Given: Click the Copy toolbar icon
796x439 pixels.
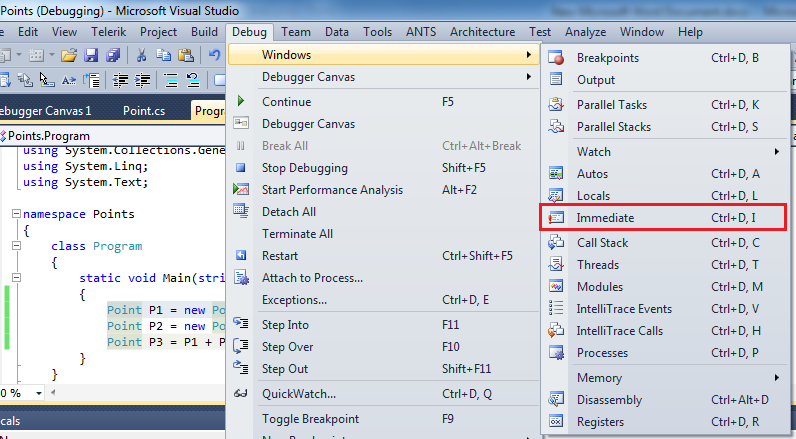Looking at the screenshot, I should [x=163, y=54].
